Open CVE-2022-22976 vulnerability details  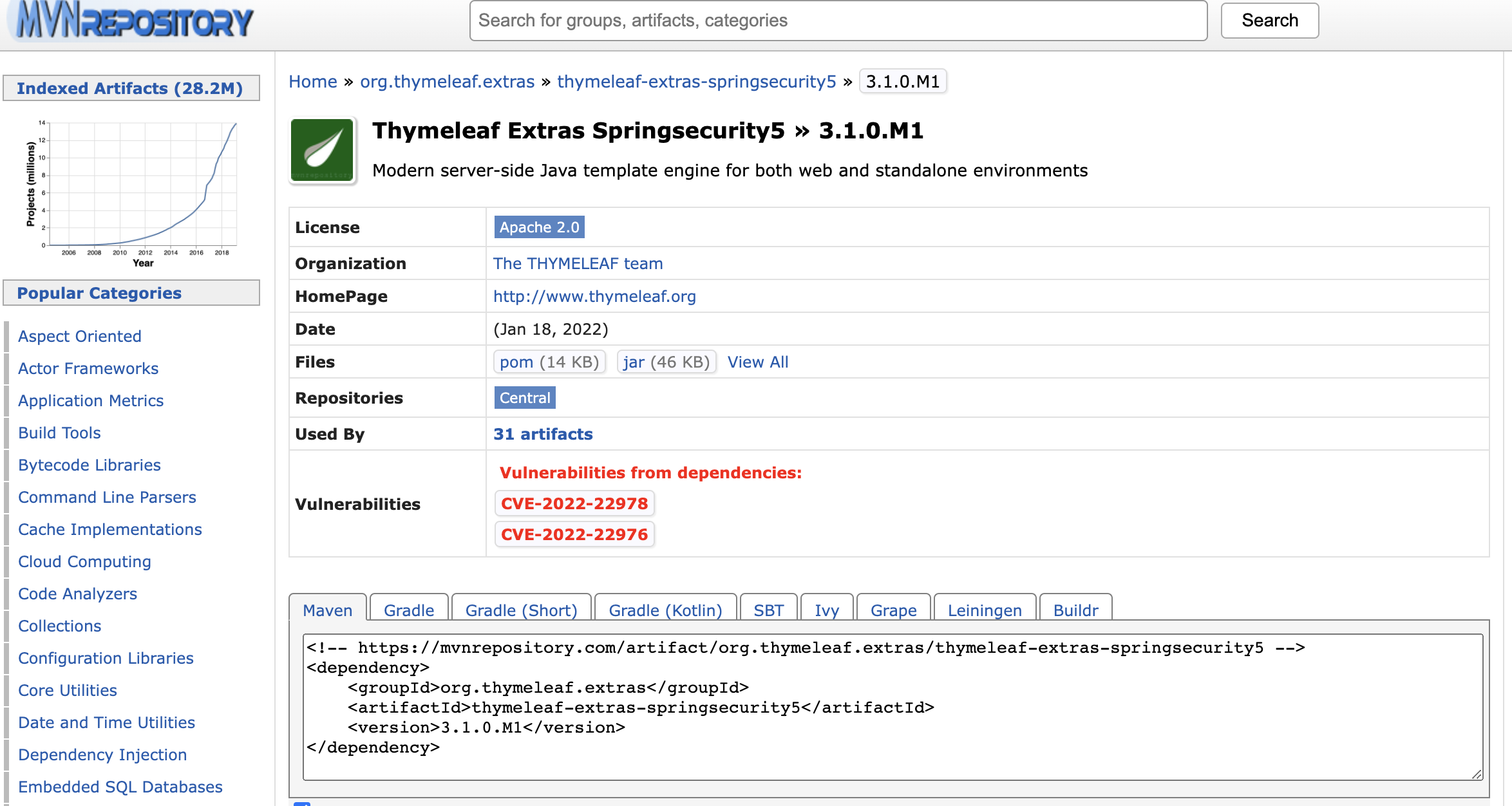pos(574,534)
